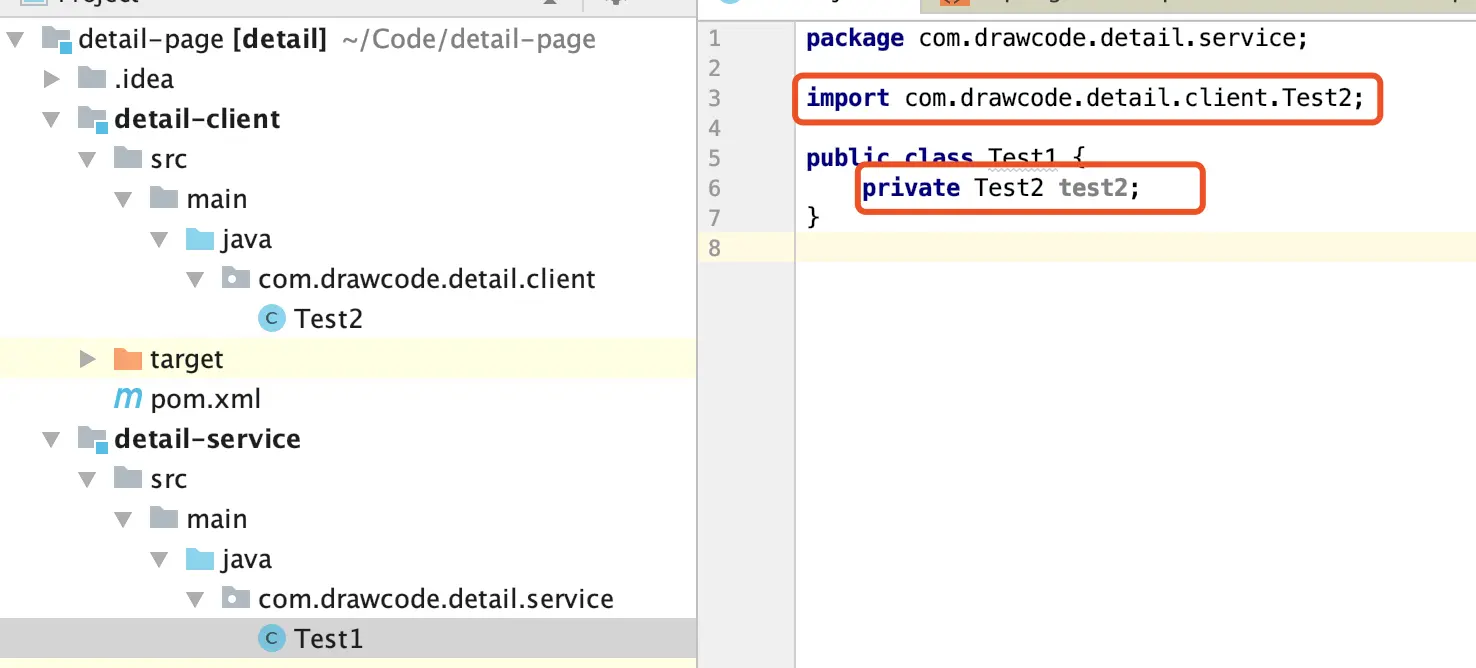Click the import keyword on line 3
Viewport: 1476px width, 668px height.
[848, 98]
